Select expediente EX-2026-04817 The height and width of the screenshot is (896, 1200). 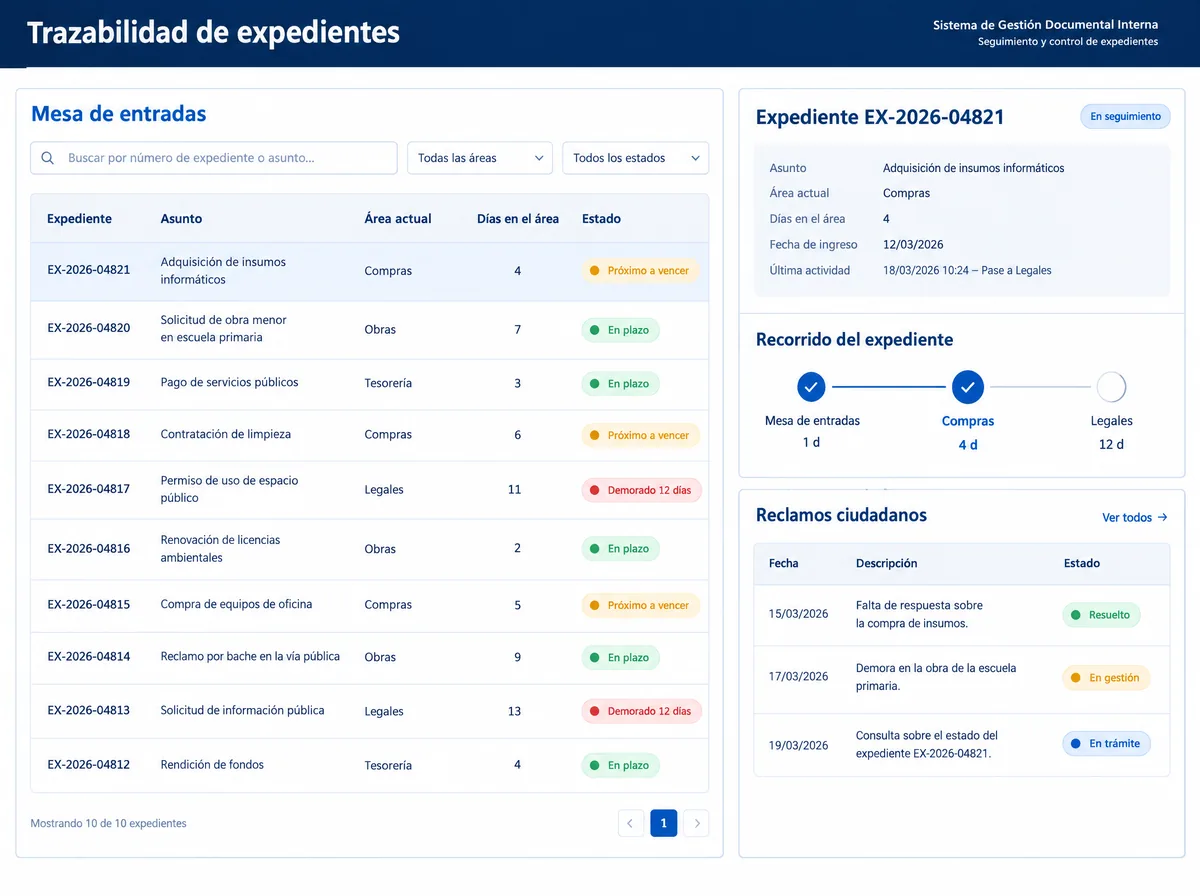(370, 490)
